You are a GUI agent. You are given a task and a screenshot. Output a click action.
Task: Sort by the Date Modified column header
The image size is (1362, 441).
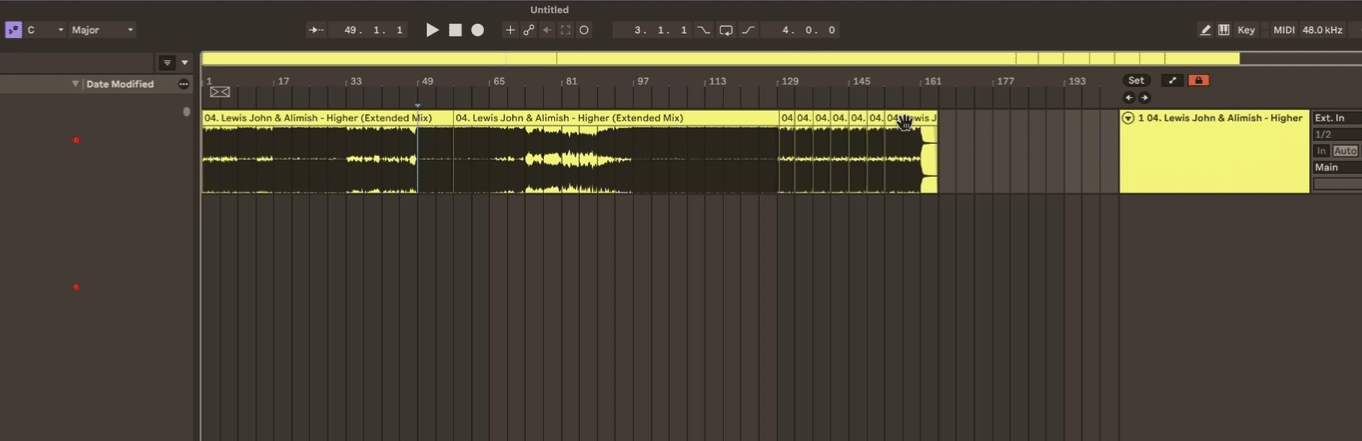coord(120,84)
